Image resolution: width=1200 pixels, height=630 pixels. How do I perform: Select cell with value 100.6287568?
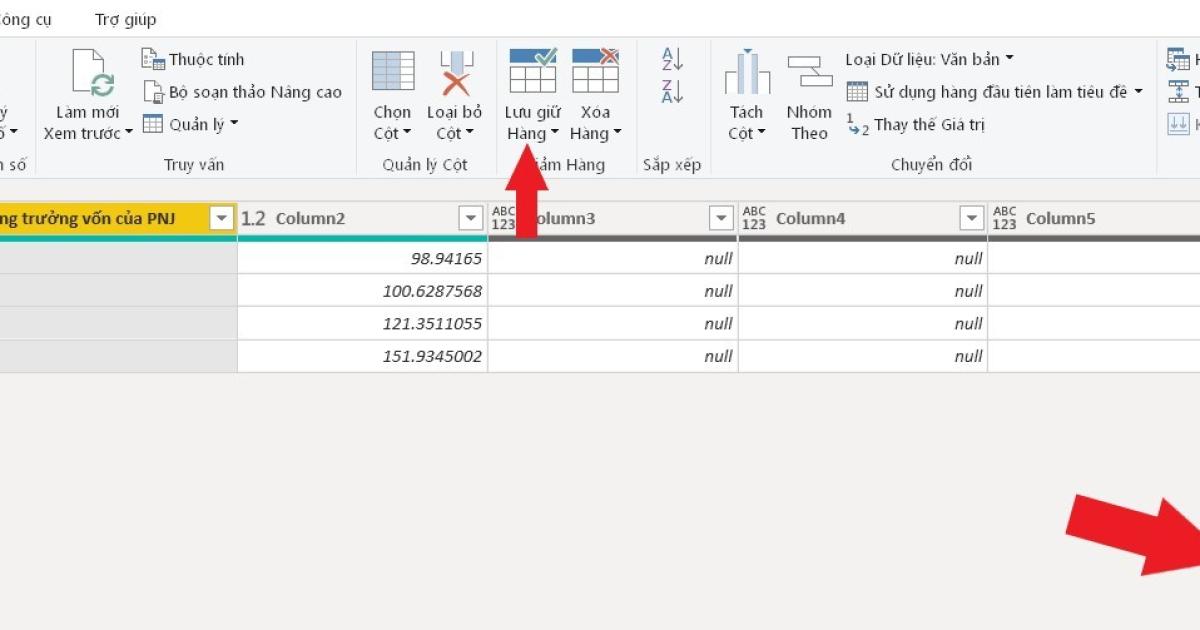click(x=363, y=291)
